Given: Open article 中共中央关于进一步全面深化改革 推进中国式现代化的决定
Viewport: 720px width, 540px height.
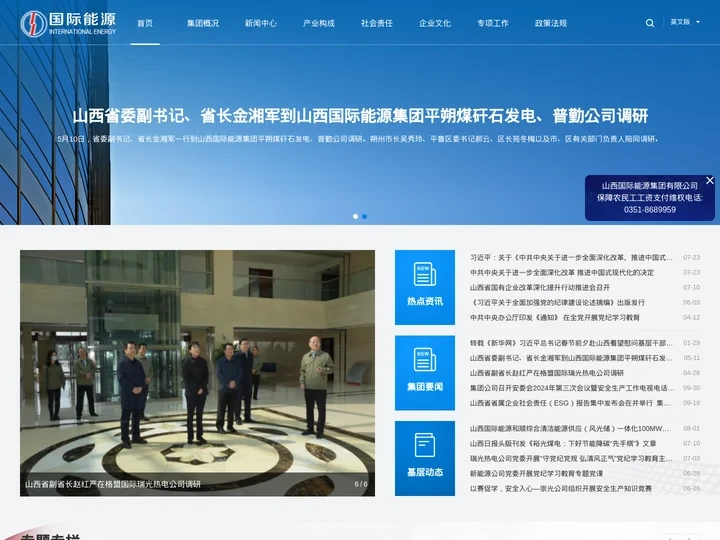Looking at the screenshot, I should (562, 272).
